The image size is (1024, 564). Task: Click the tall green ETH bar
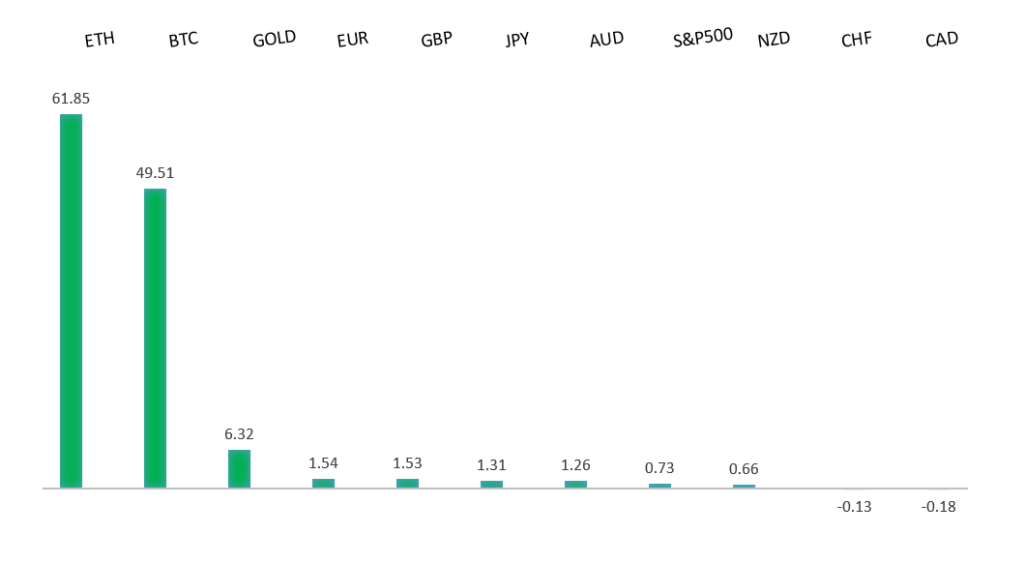click(x=71, y=300)
